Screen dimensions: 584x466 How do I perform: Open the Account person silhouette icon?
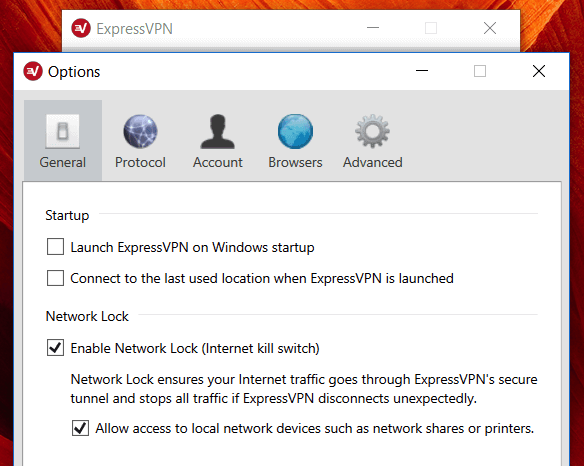coord(218,131)
